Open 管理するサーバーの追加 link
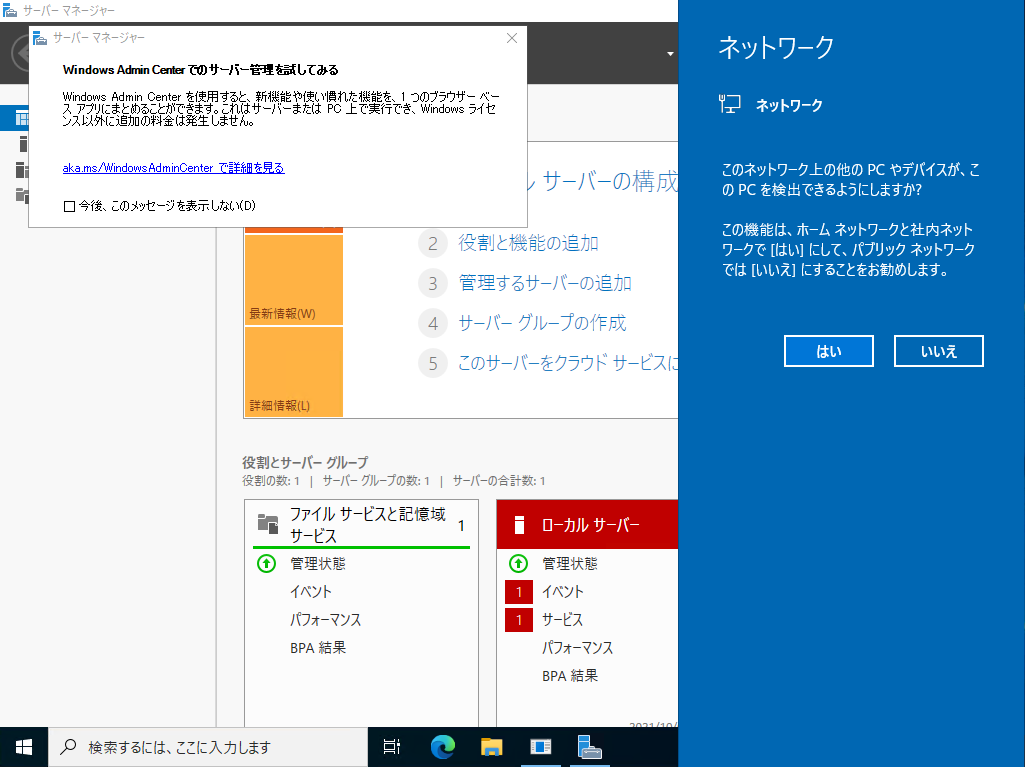Image resolution: width=1025 pixels, height=767 pixels. tap(545, 283)
